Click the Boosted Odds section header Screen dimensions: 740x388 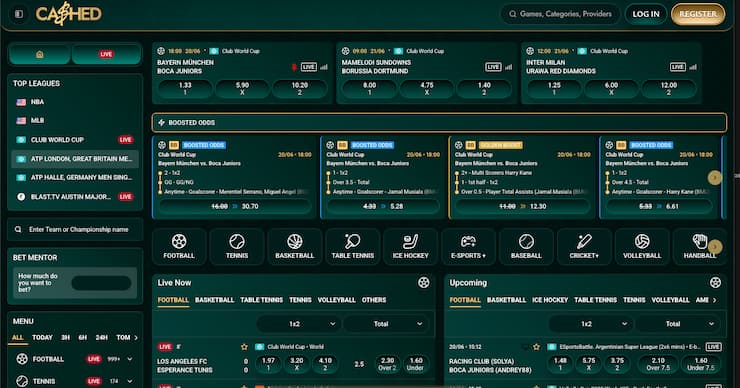click(439, 123)
